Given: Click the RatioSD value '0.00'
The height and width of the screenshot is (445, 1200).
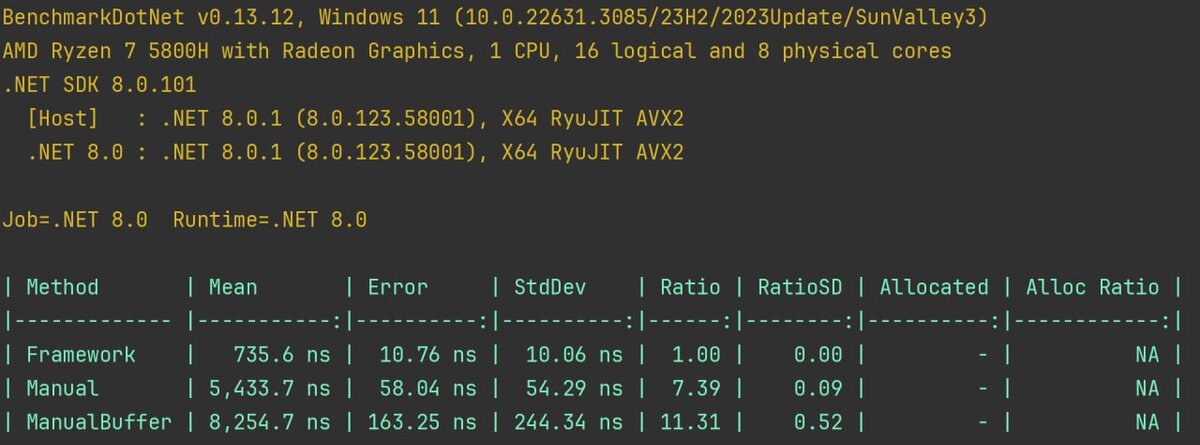Looking at the screenshot, I should 818,355.
